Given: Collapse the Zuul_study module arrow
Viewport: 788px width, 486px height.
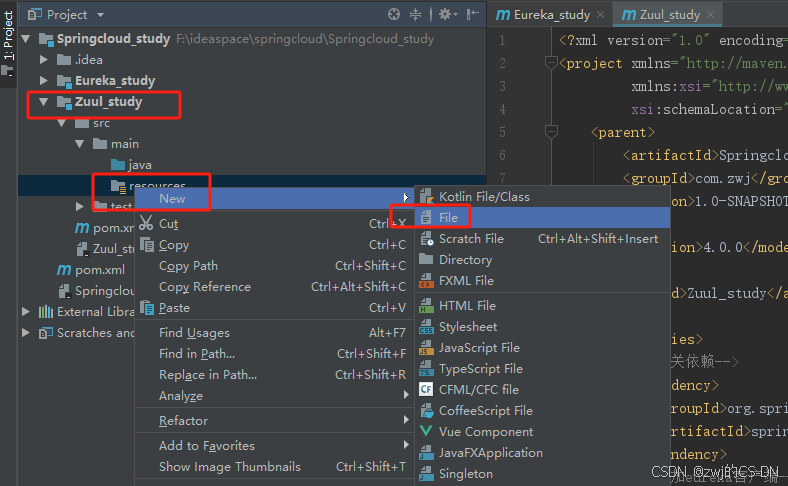Looking at the screenshot, I should click(44, 102).
